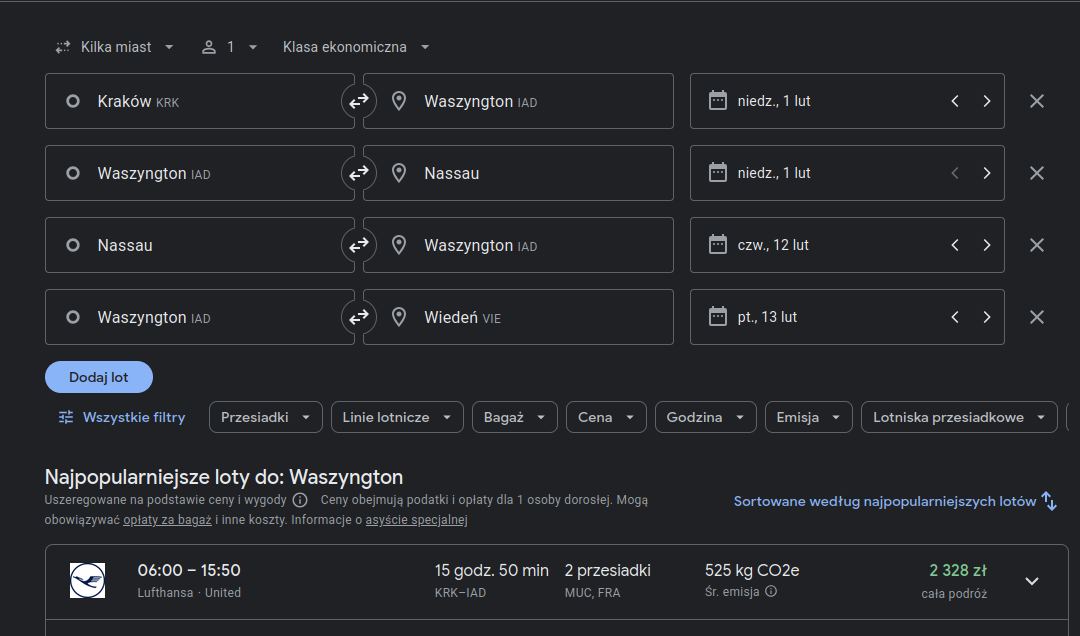Open the asyście specjalnej link
Viewport: 1080px width, 636px height.
[x=417, y=520]
